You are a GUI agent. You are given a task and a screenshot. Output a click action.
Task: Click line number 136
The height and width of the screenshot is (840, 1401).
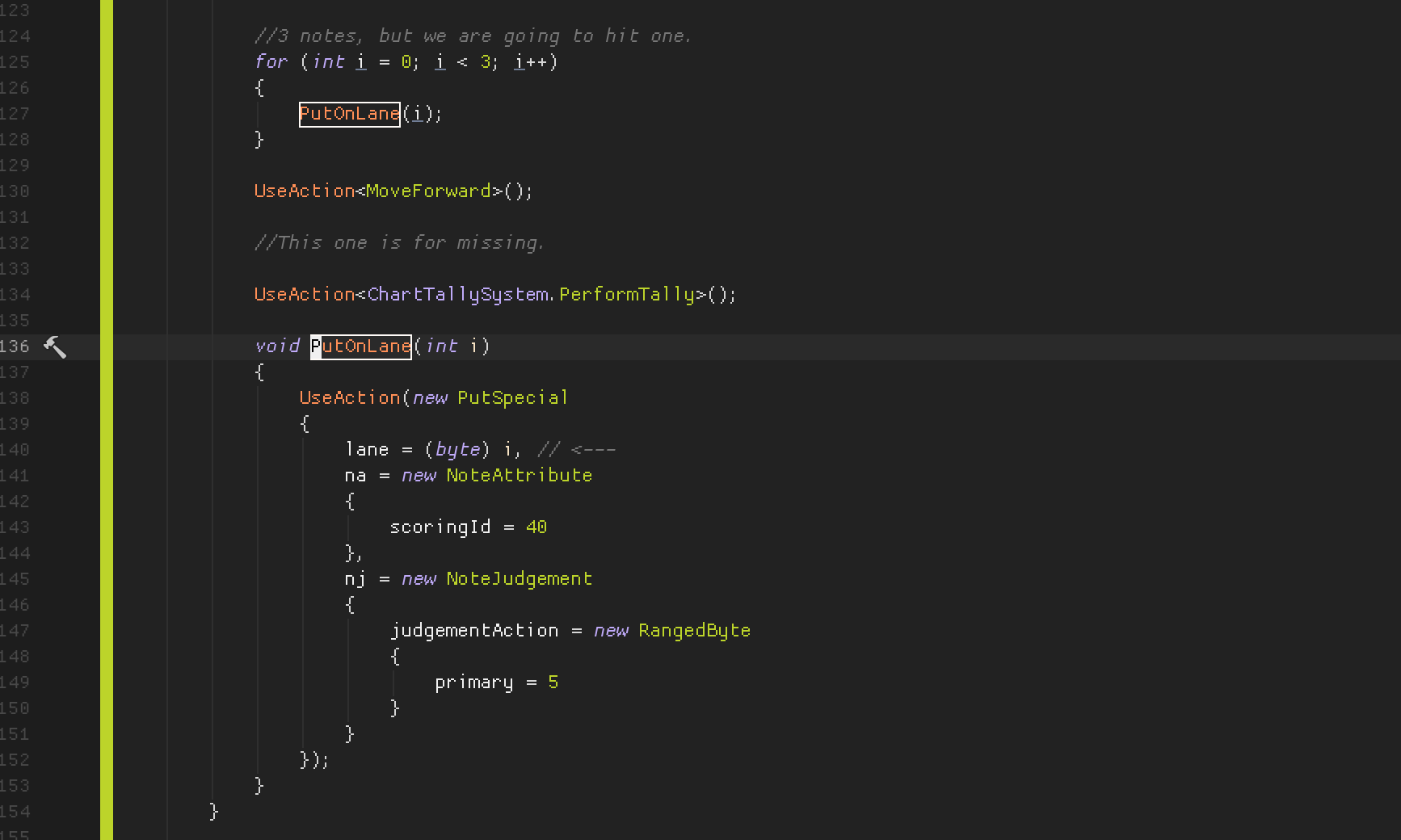coord(18,346)
